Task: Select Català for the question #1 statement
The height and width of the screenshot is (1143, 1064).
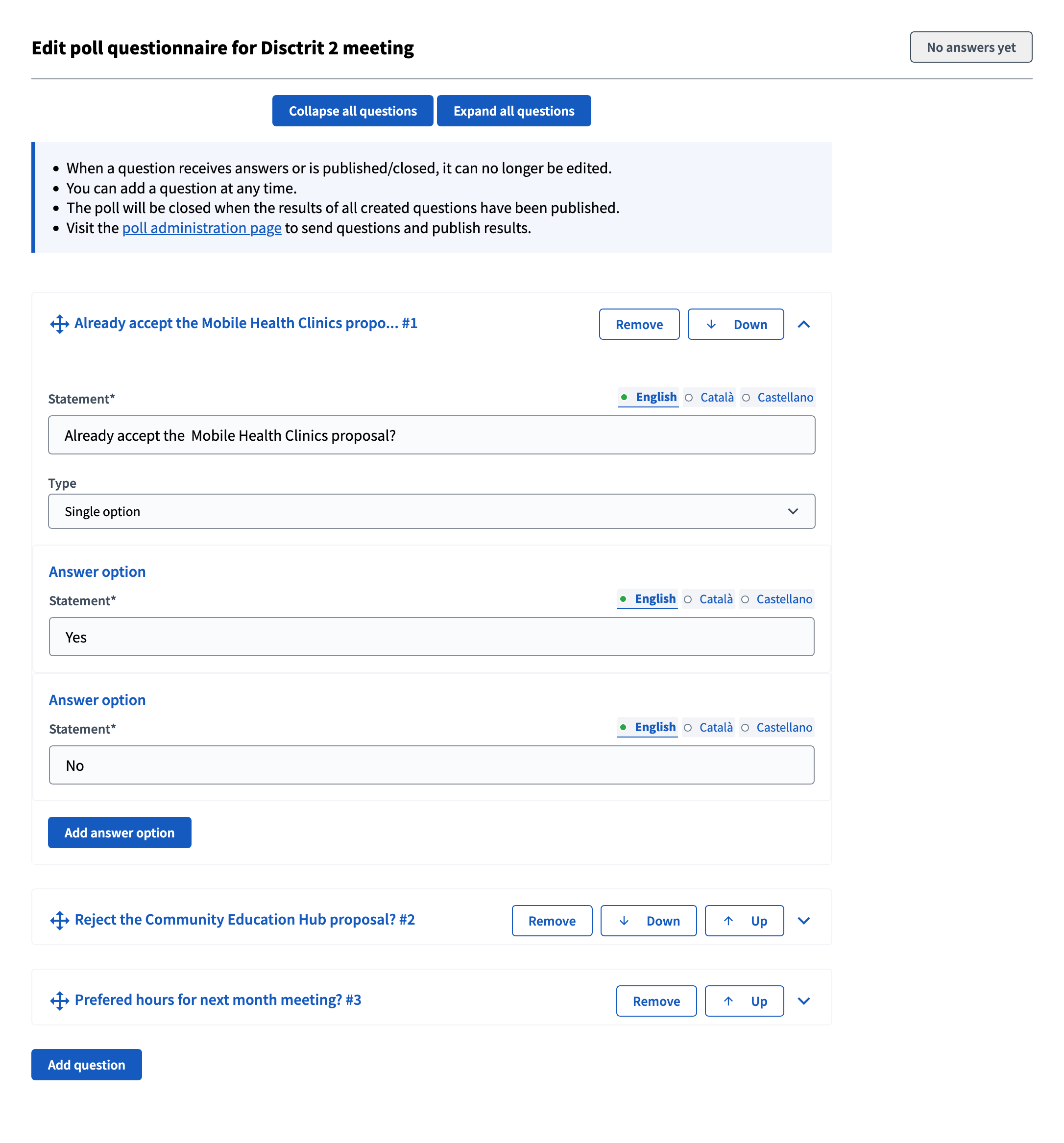Action: pos(716,397)
